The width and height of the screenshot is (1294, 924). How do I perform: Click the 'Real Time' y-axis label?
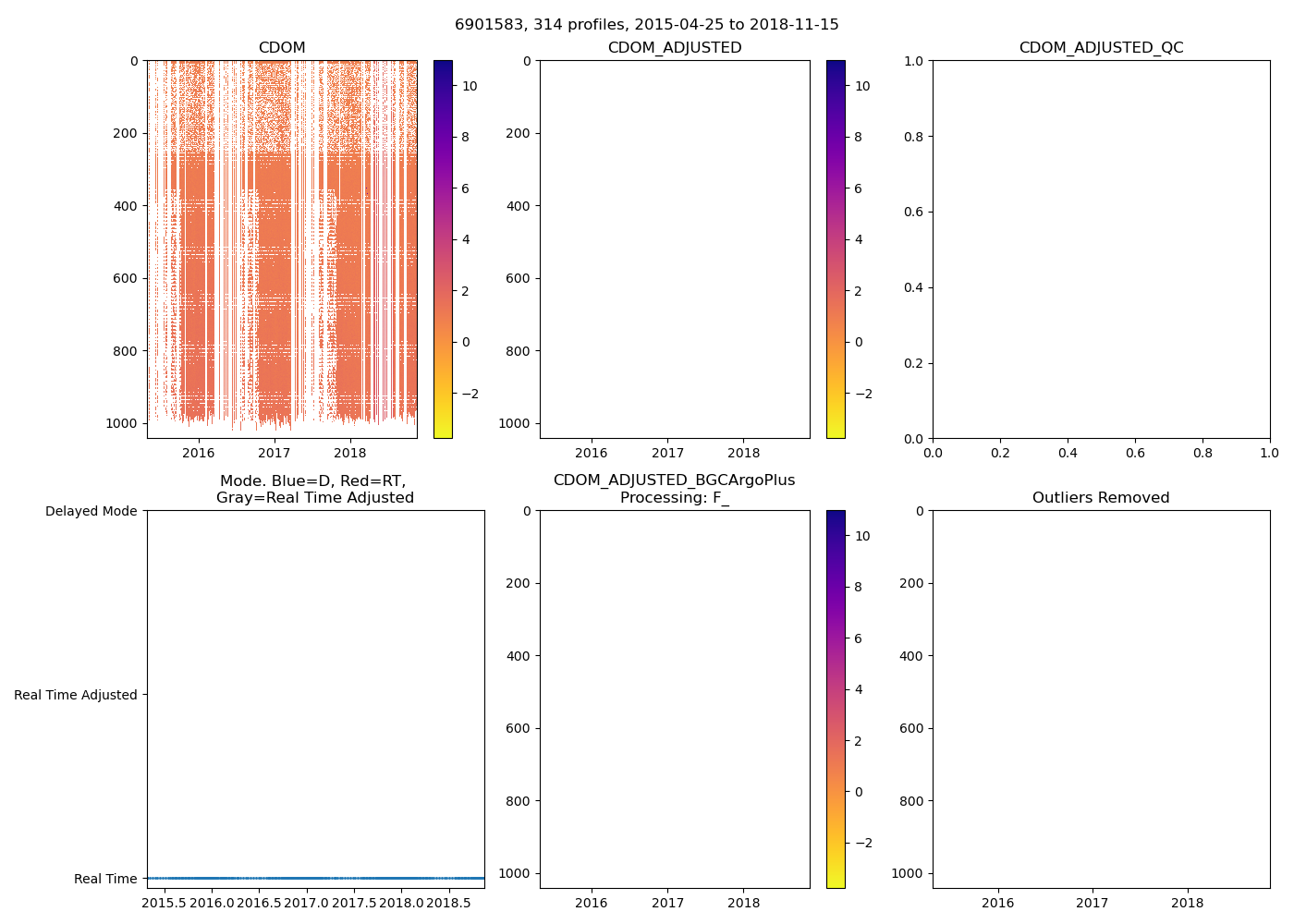click(105, 879)
